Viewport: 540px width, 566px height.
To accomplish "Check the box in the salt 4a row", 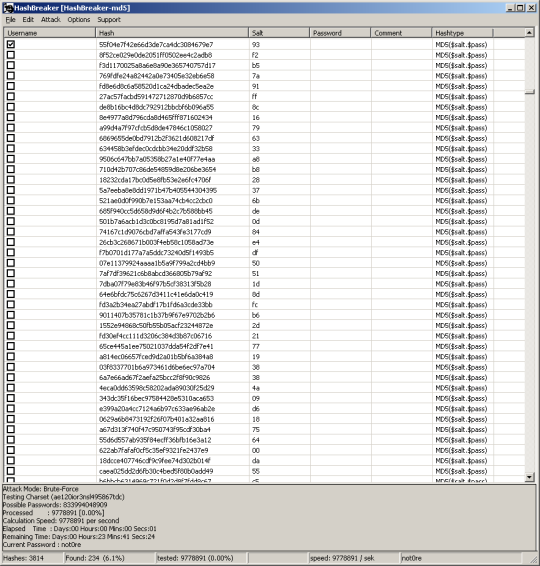I will coord(11,388).
